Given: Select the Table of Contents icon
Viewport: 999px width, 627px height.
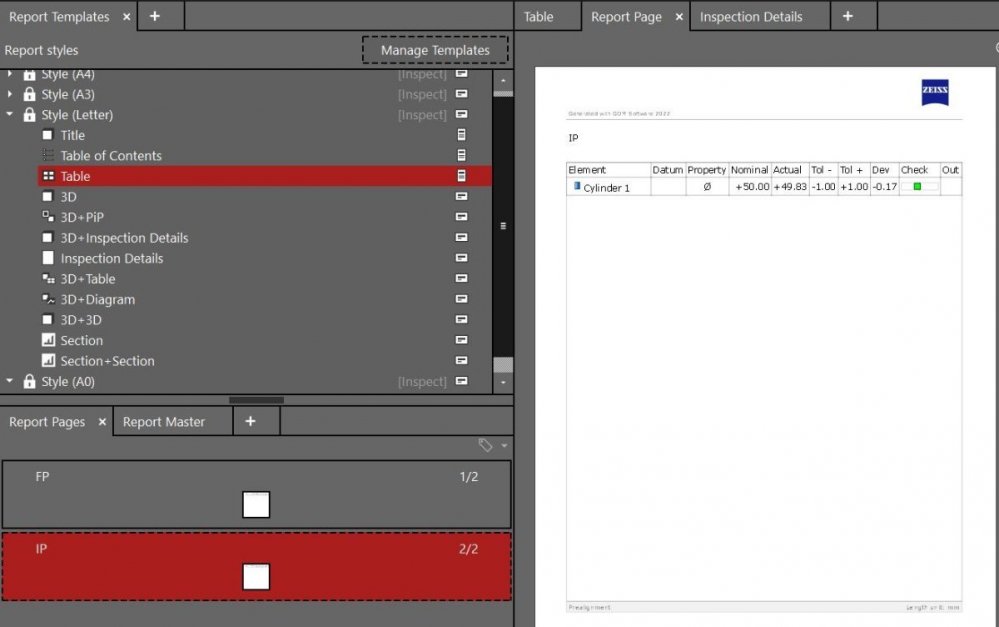Looking at the screenshot, I should (x=48, y=156).
